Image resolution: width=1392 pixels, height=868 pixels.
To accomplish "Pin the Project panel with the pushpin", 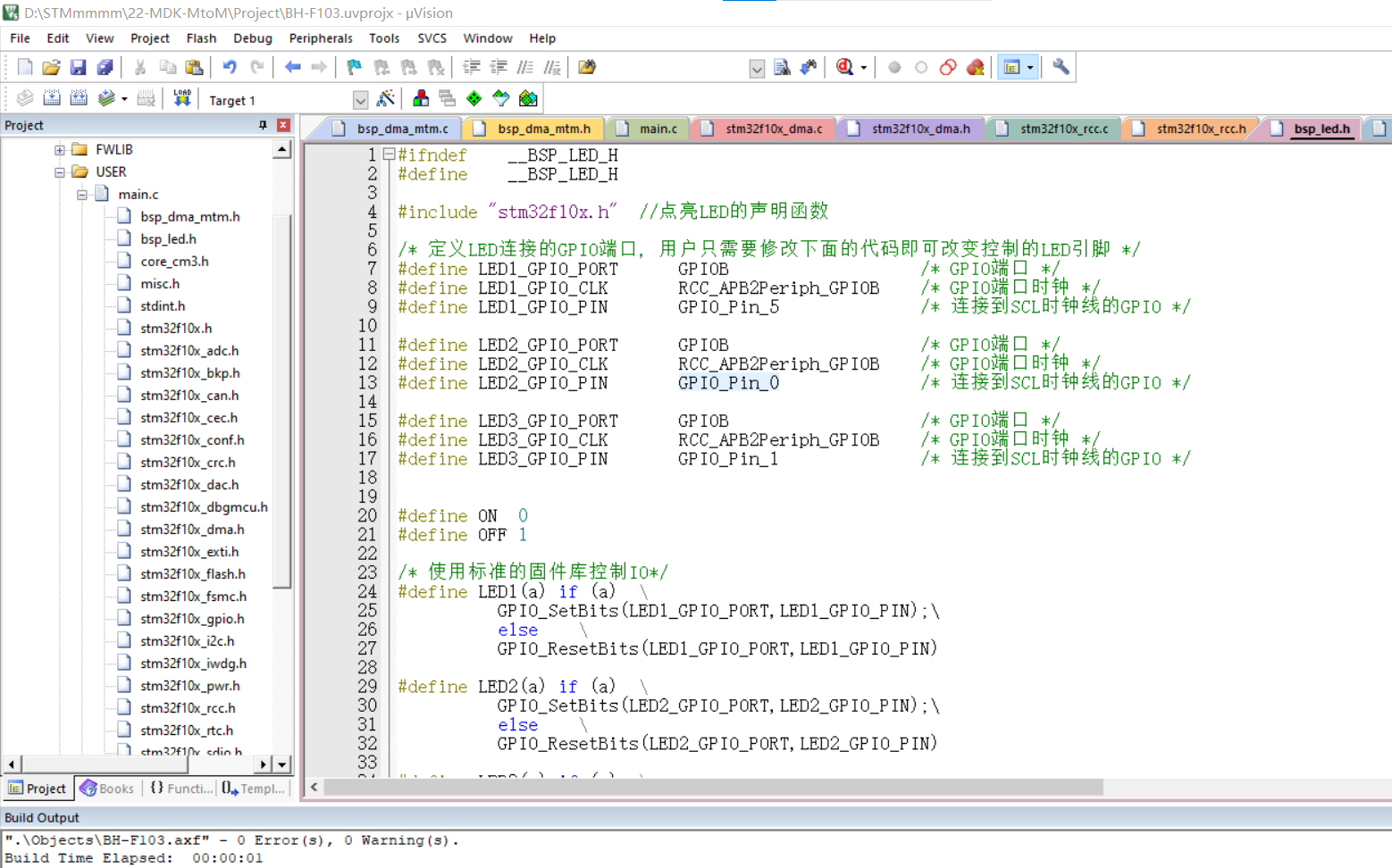I will pos(263,125).
